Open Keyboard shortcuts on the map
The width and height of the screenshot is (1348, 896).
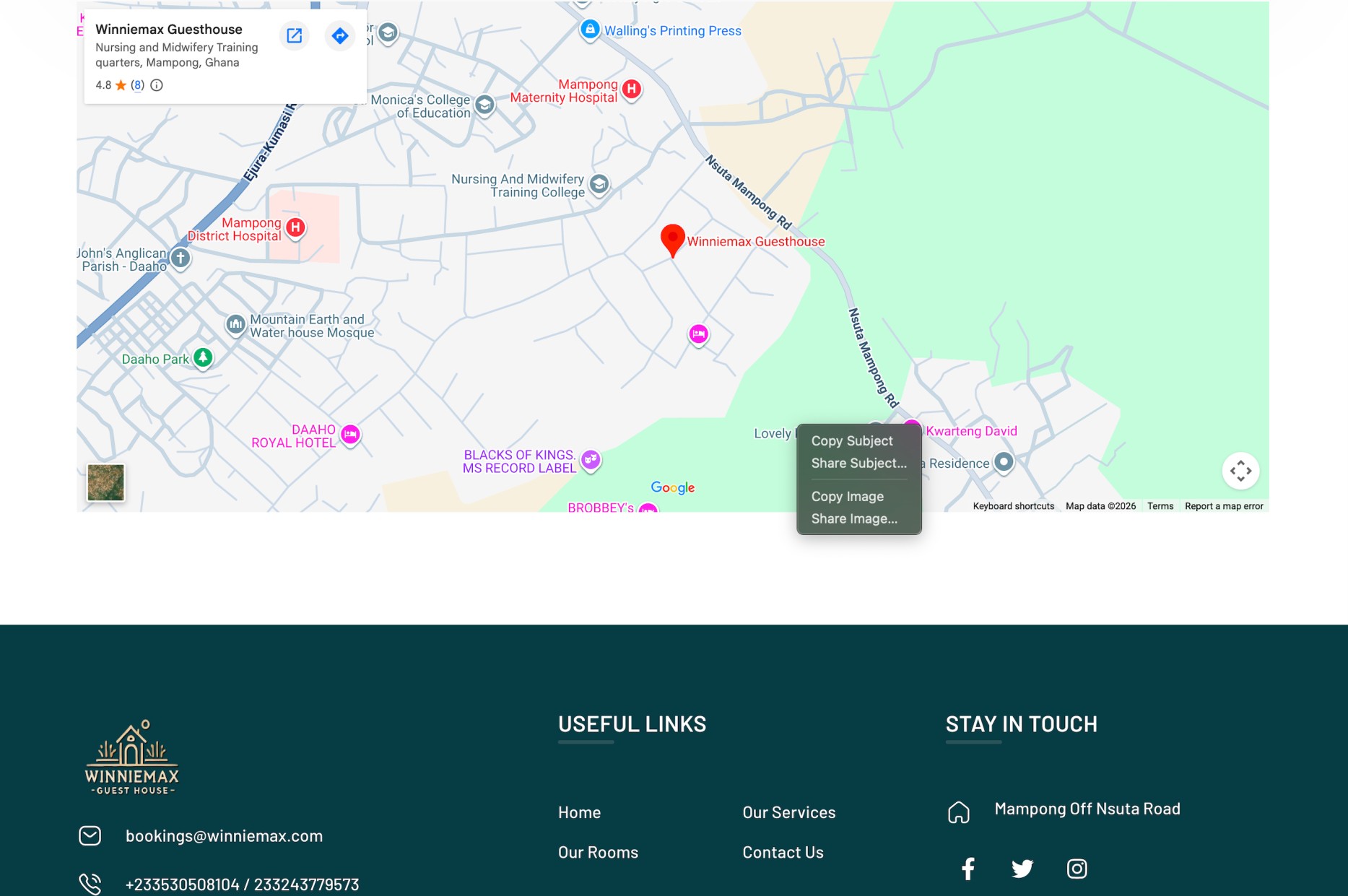tap(1013, 506)
